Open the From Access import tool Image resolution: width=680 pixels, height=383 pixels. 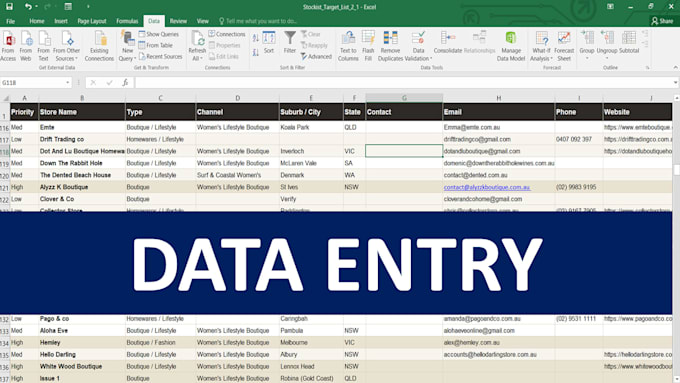pos(8,47)
